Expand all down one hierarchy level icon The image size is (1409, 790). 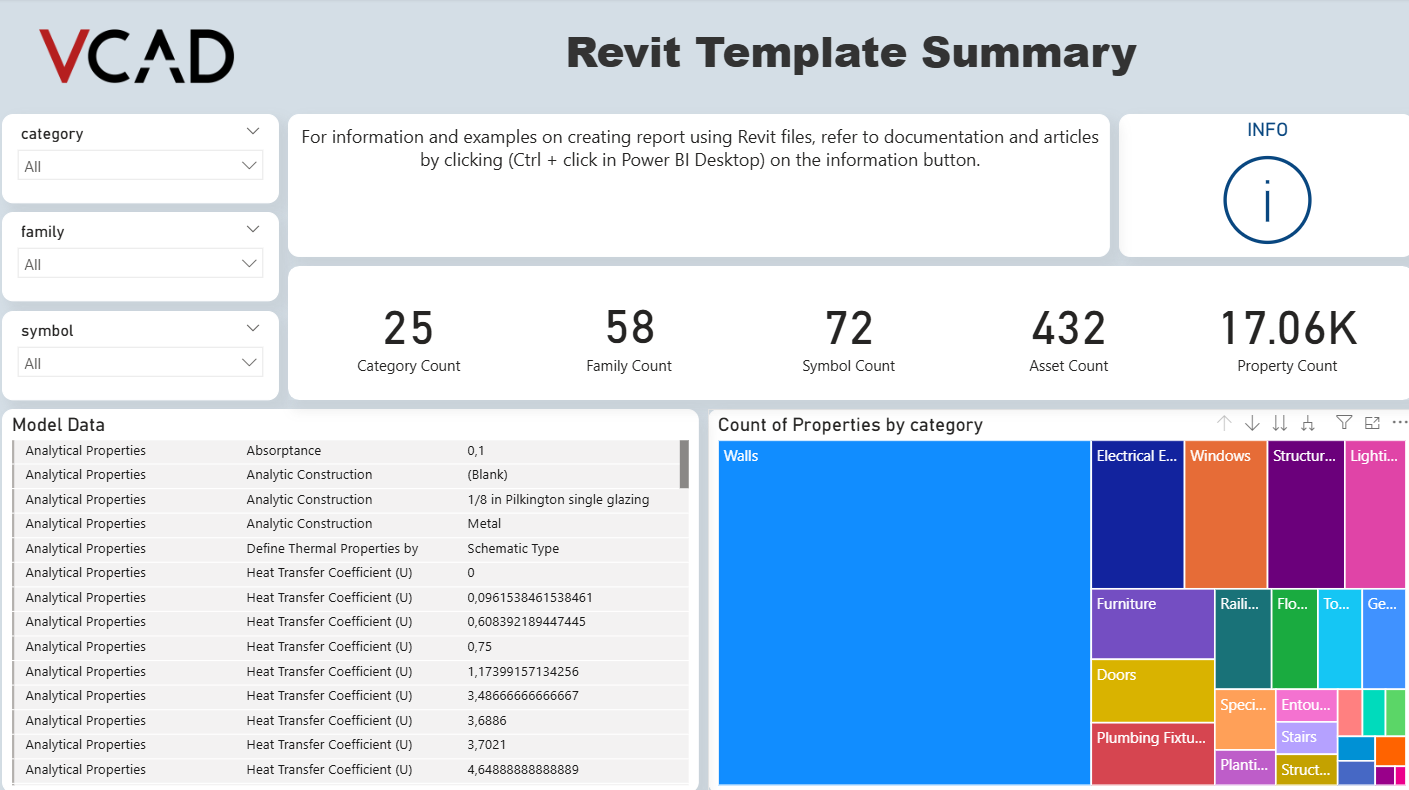click(x=1307, y=423)
